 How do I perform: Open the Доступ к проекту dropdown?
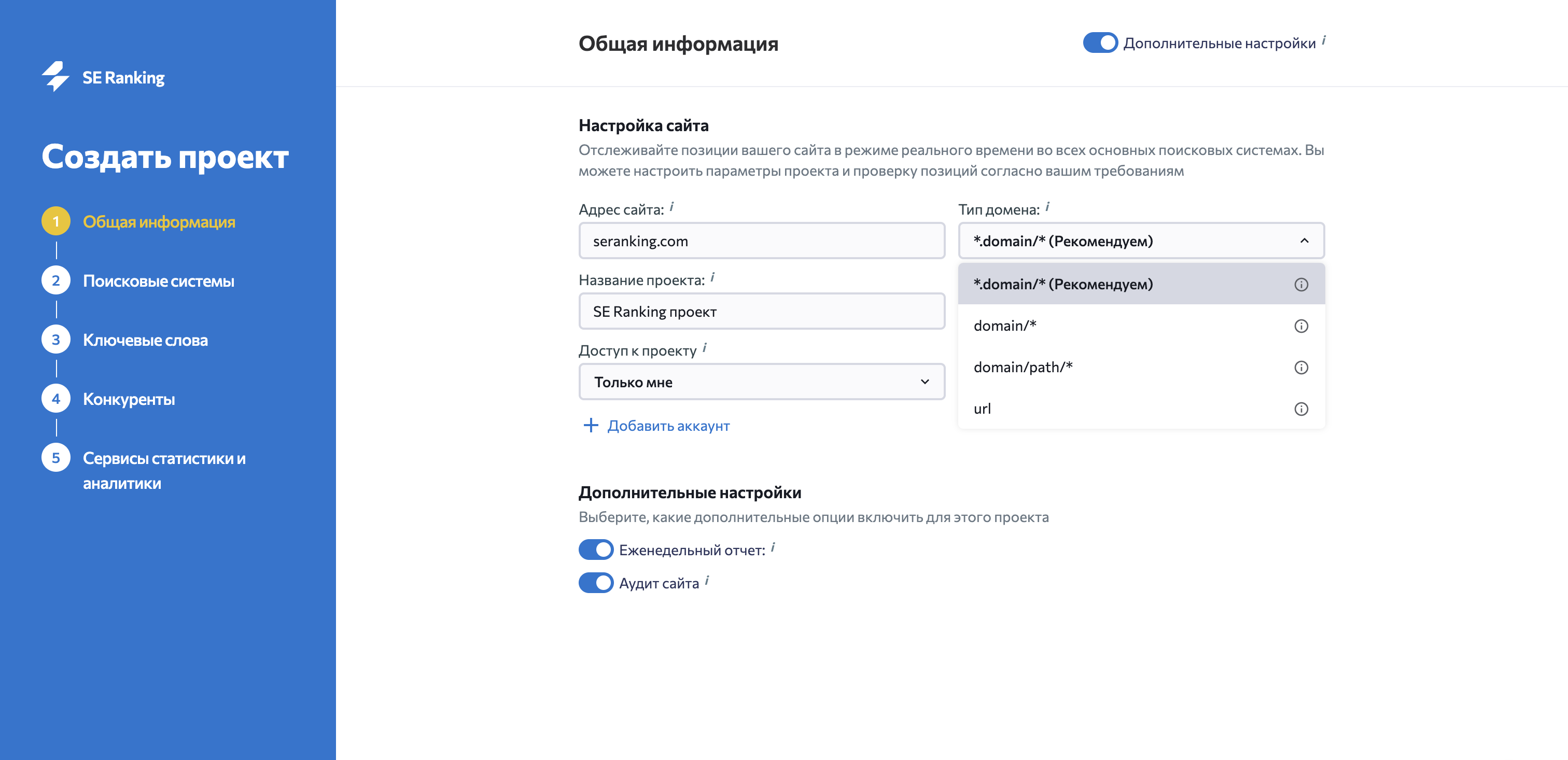pyautogui.click(x=761, y=382)
